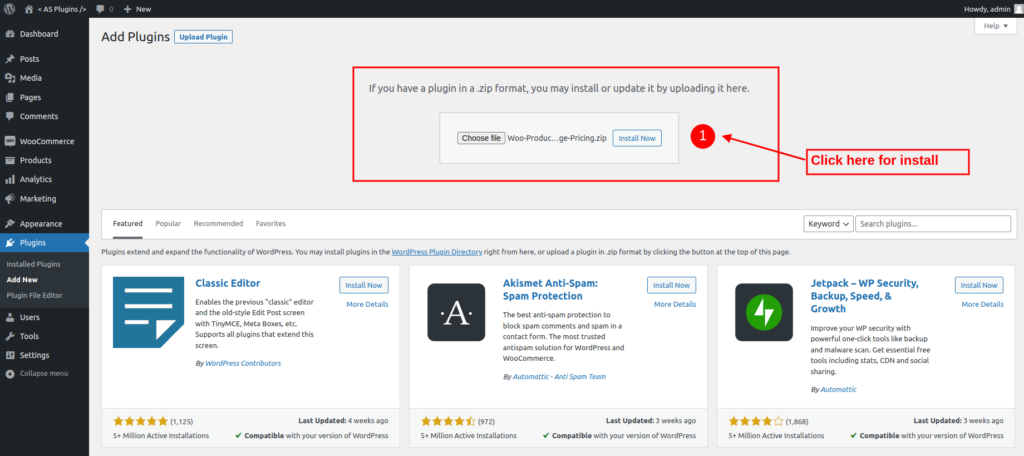The width and height of the screenshot is (1024, 456).
Task: Click Install Now for uploaded zip file
Action: (637, 138)
